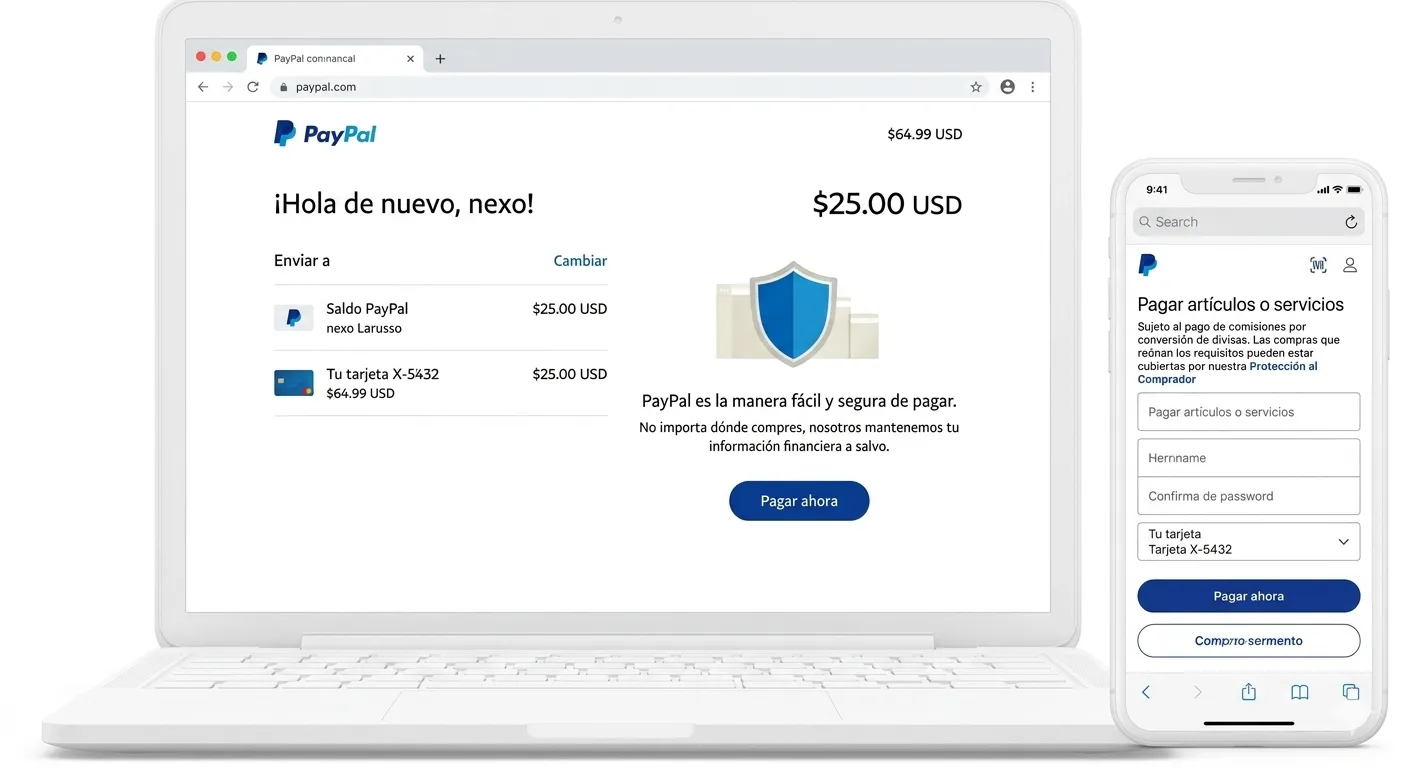This screenshot has height=768, width=1408.
Task: Expand the Tu tarjeta X-5432 dropdown
Action: [1249, 541]
